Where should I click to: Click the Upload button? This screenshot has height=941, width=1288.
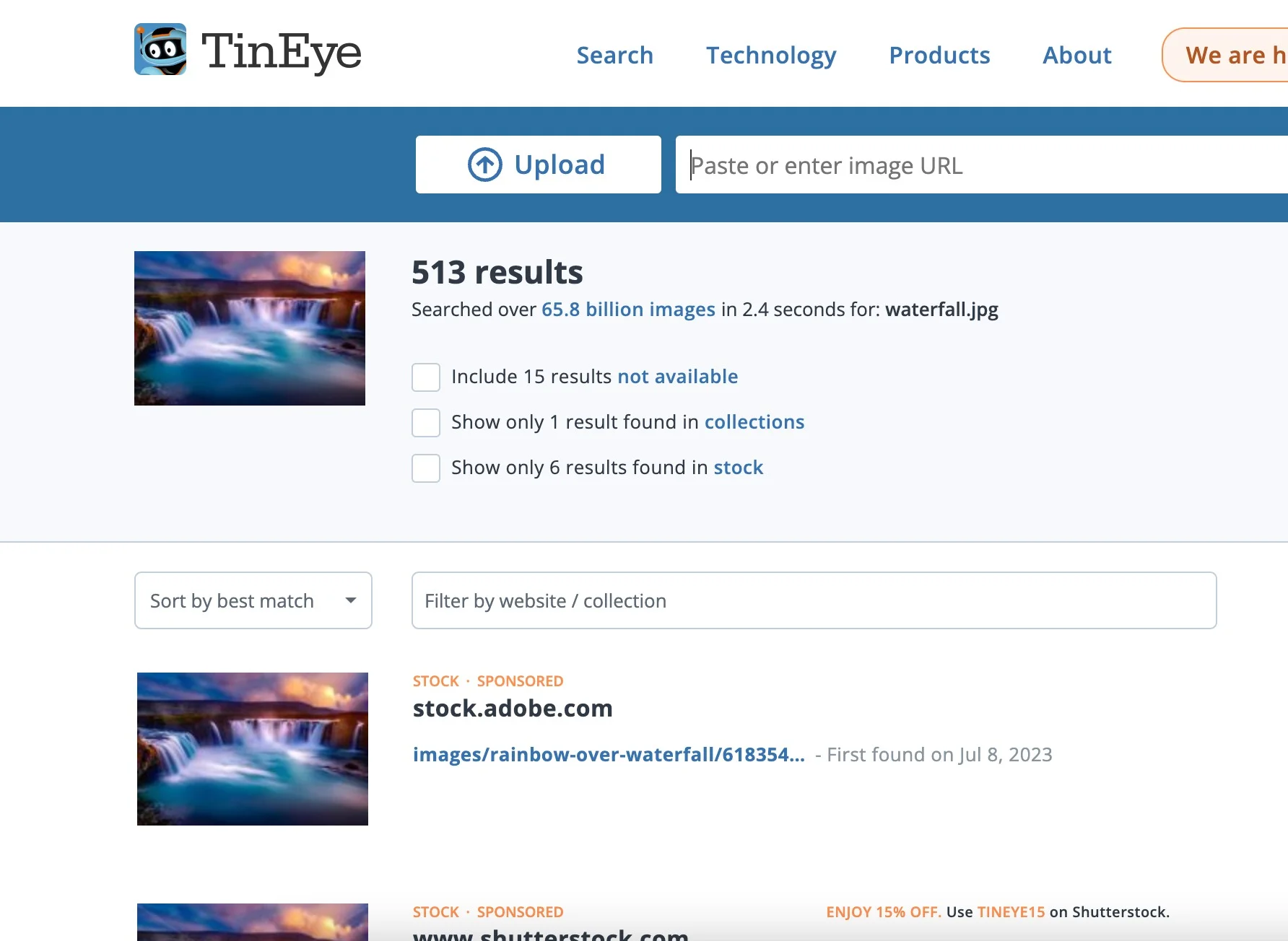(538, 164)
